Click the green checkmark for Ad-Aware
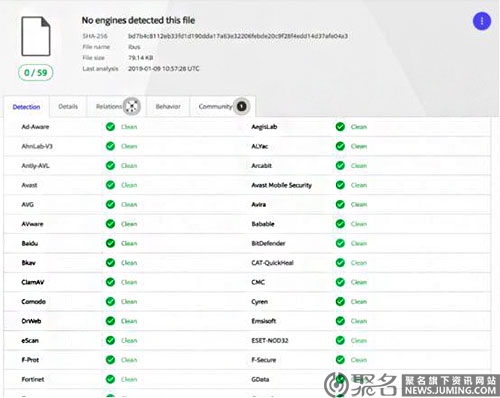 pos(110,127)
